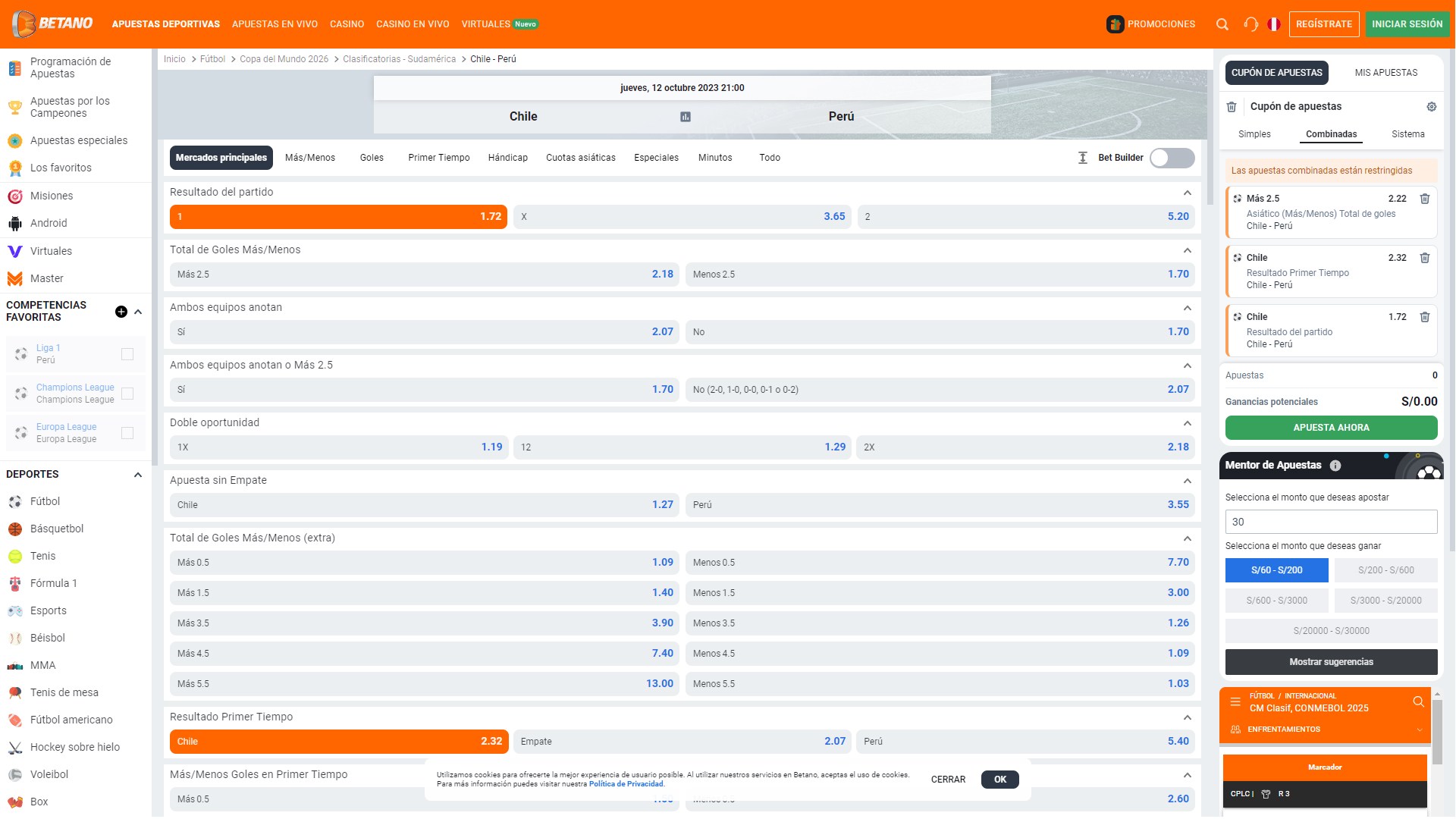The width and height of the screenshot is (1456, 819).
Task: Open the customer support headset icon
Action: (x=1250, y=24)
